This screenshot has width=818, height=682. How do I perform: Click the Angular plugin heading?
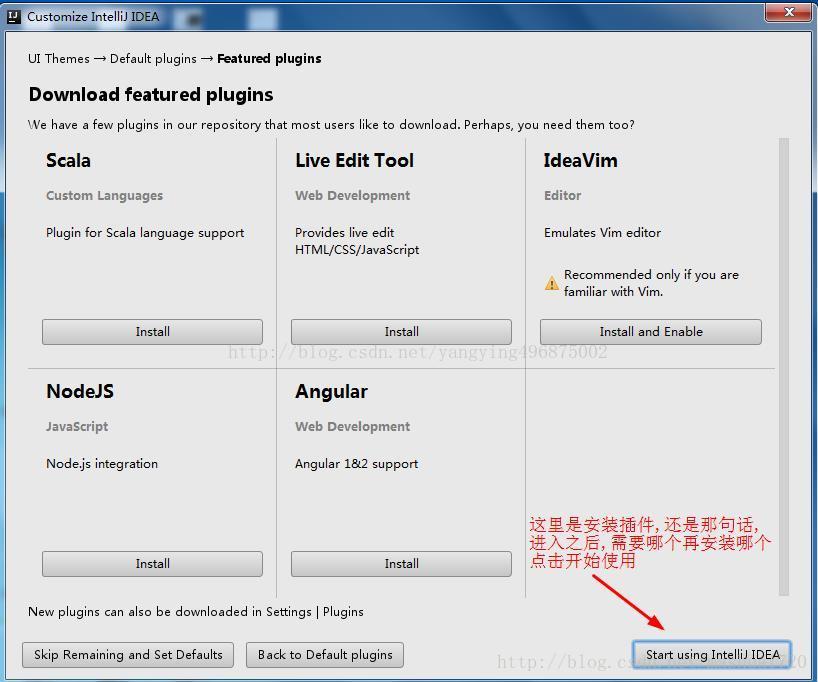pos(331,391)
